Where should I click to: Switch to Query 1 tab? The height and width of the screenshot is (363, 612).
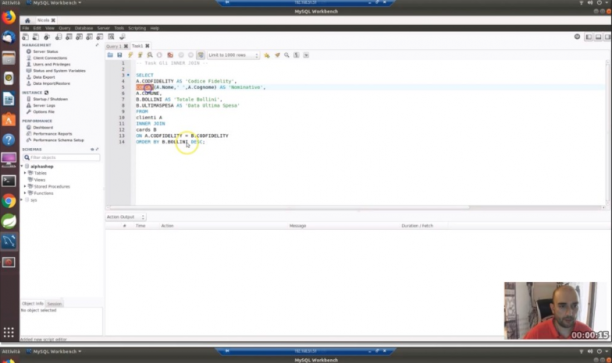[x=114, y=46]
